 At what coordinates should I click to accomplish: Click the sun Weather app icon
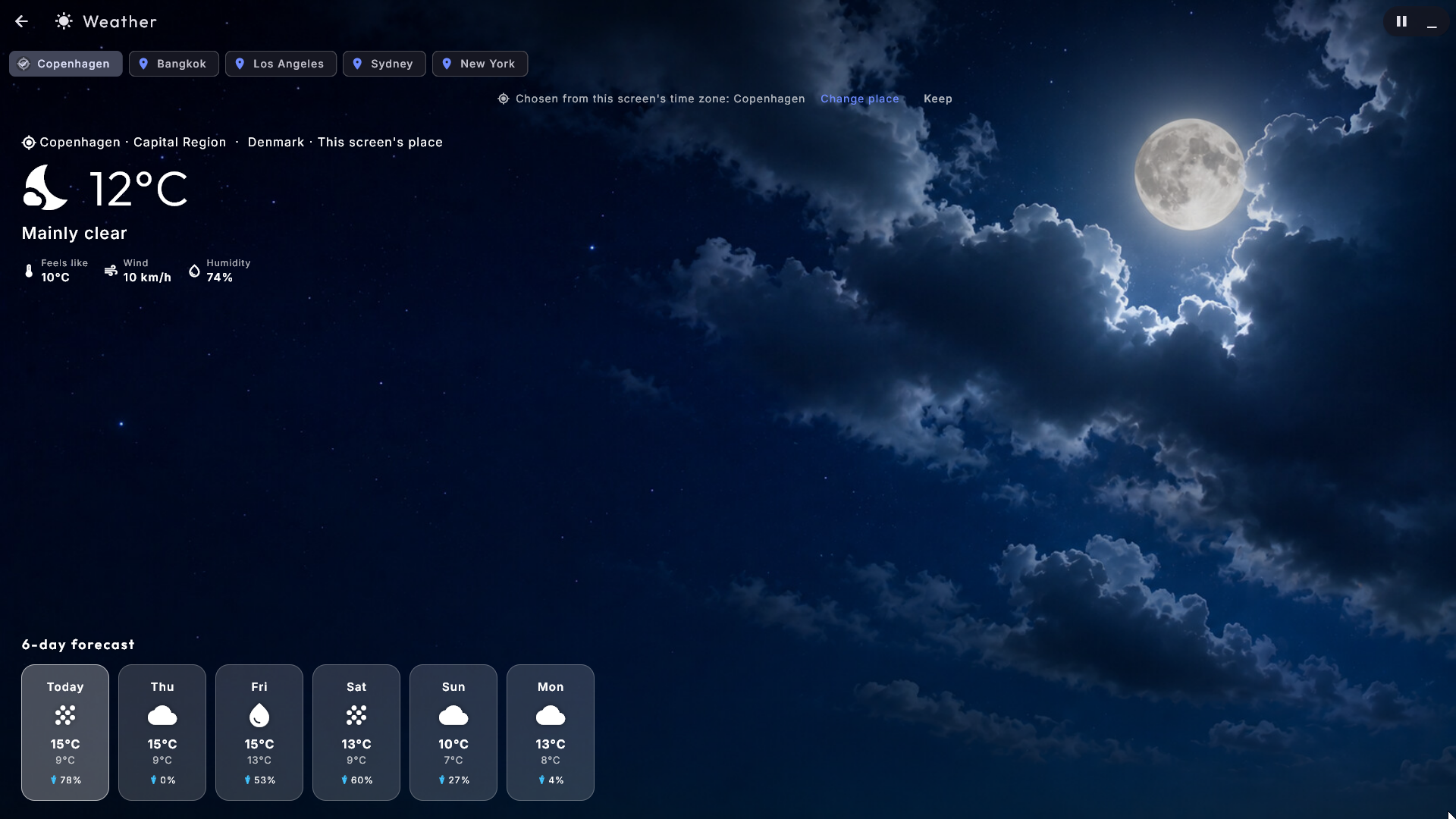pyautogui.click(x=64, y=21)
